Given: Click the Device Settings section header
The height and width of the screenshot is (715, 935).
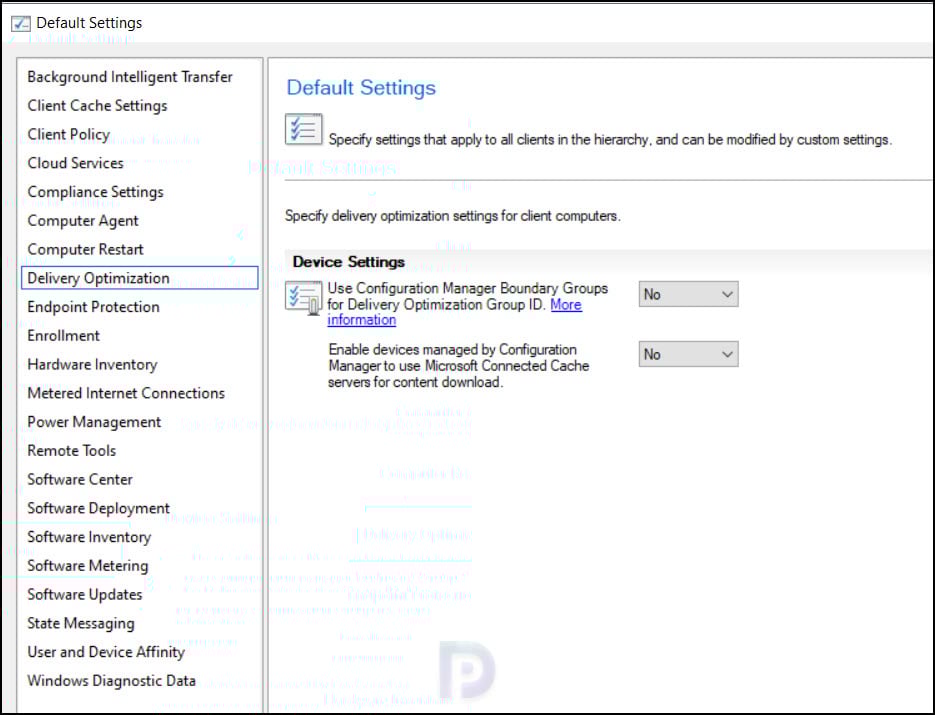Looking at the screenshot, I should coord(348,262).
